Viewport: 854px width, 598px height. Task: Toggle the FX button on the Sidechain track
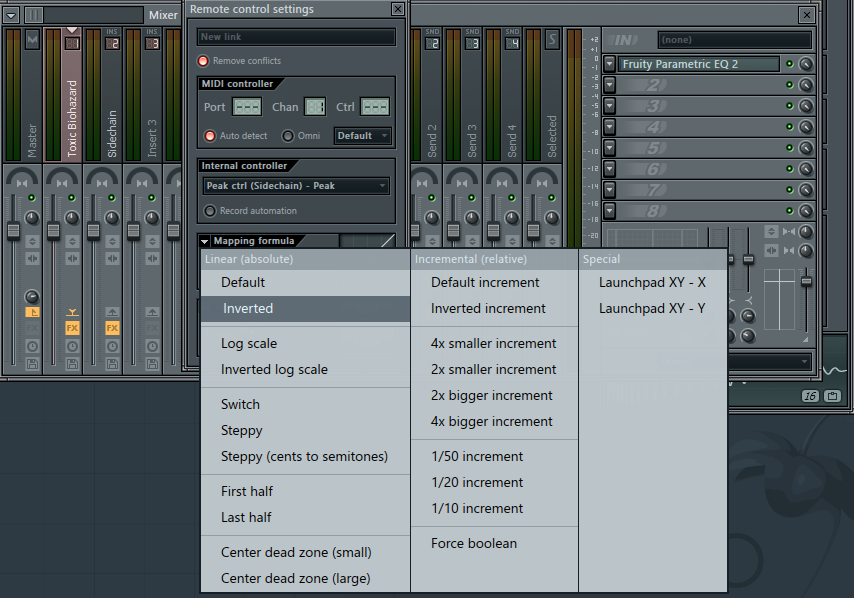112,328
